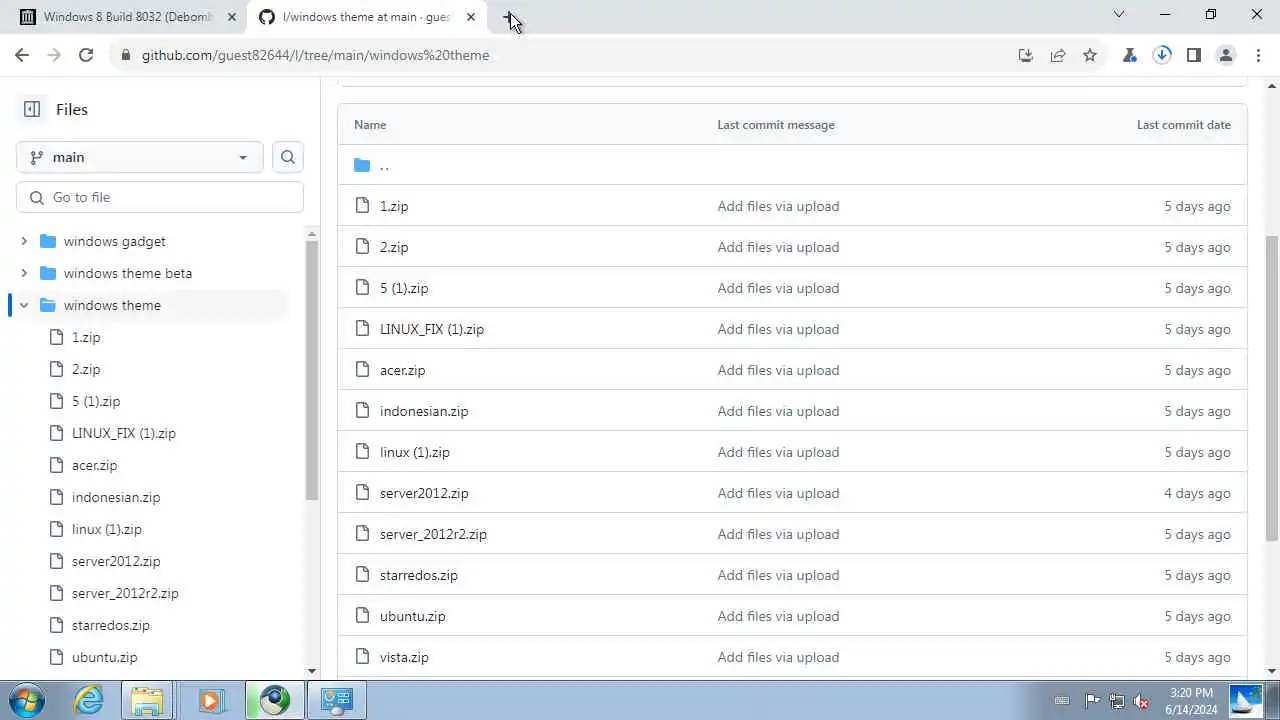Click the 4 days ago date for server2012.zip

coord(1197,493)
